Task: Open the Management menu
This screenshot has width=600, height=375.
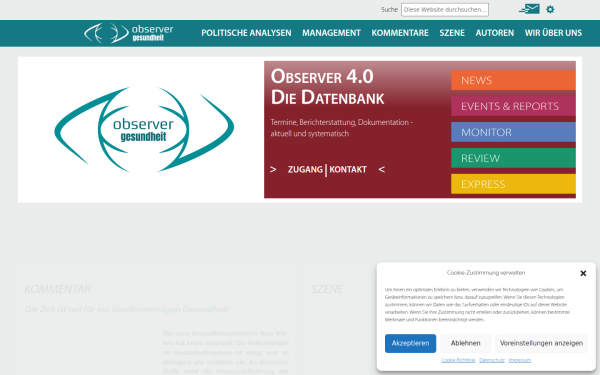Action: click(x=331, y=33)
